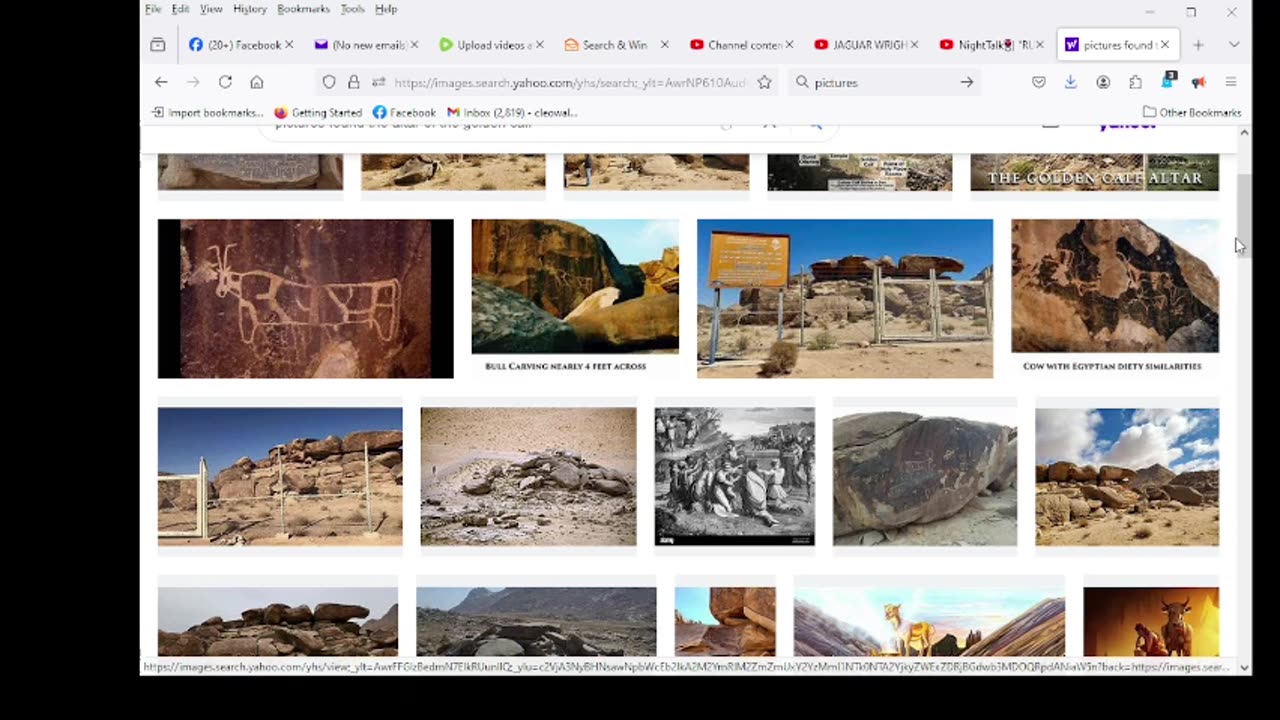Image resolution: width=1280 pixels, height=720 pixels.
Task: Open the golden calf illustration thumbnail
Action: coord(929,622)
